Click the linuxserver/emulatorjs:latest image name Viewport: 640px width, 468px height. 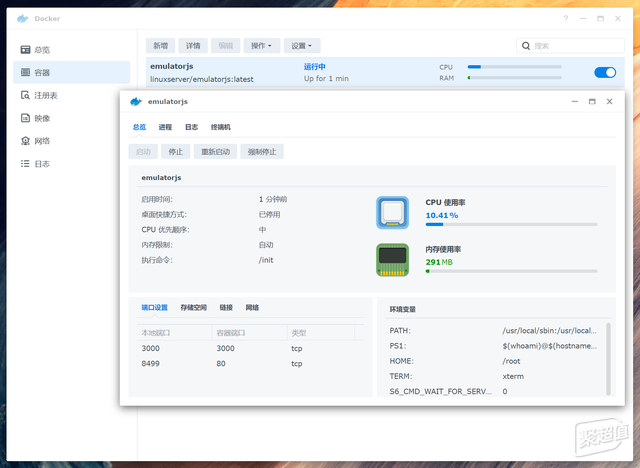[202, 79]
